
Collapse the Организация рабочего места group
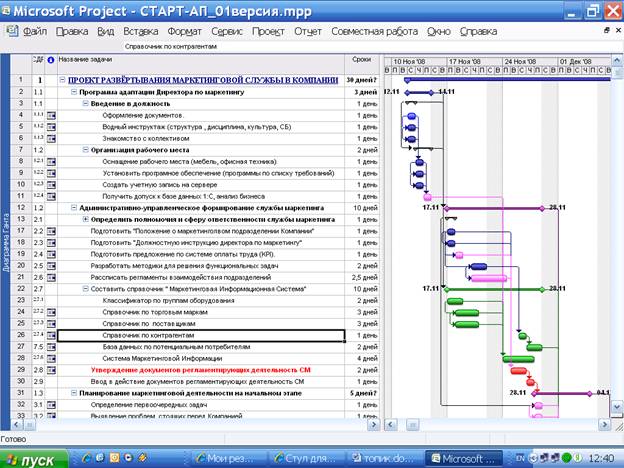tap(85, 149)
